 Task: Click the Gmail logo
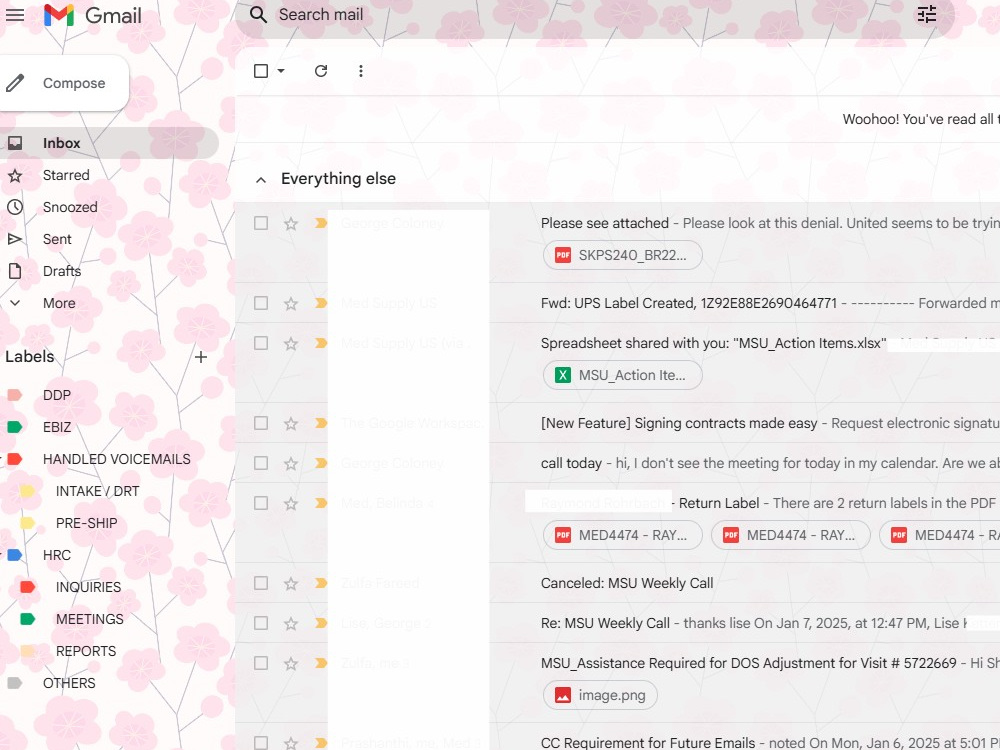tap(92, 15)
